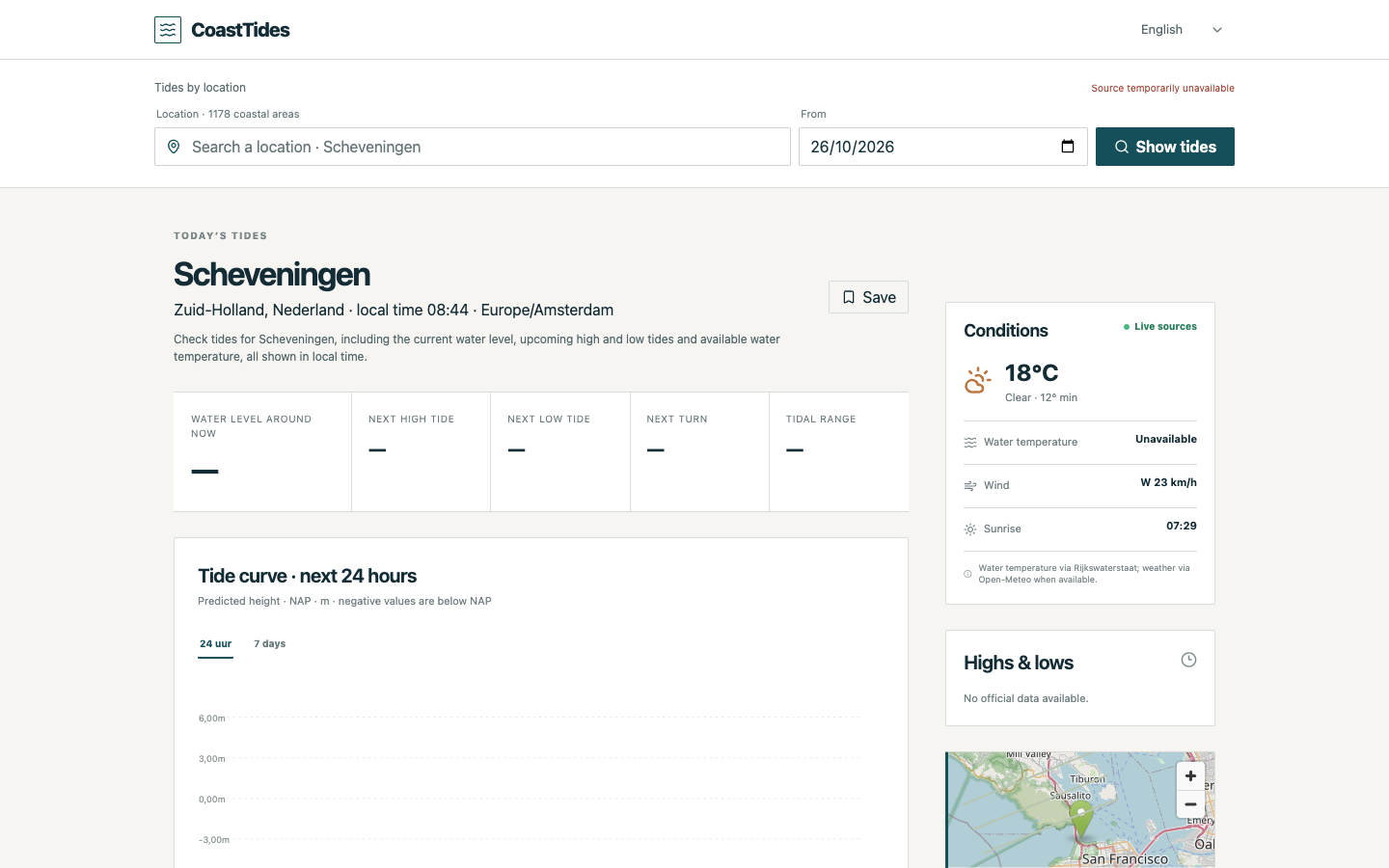Click the Tide curve · next 24 hours title
Viewport: 1389px width, 868px height.
(307, 576)
